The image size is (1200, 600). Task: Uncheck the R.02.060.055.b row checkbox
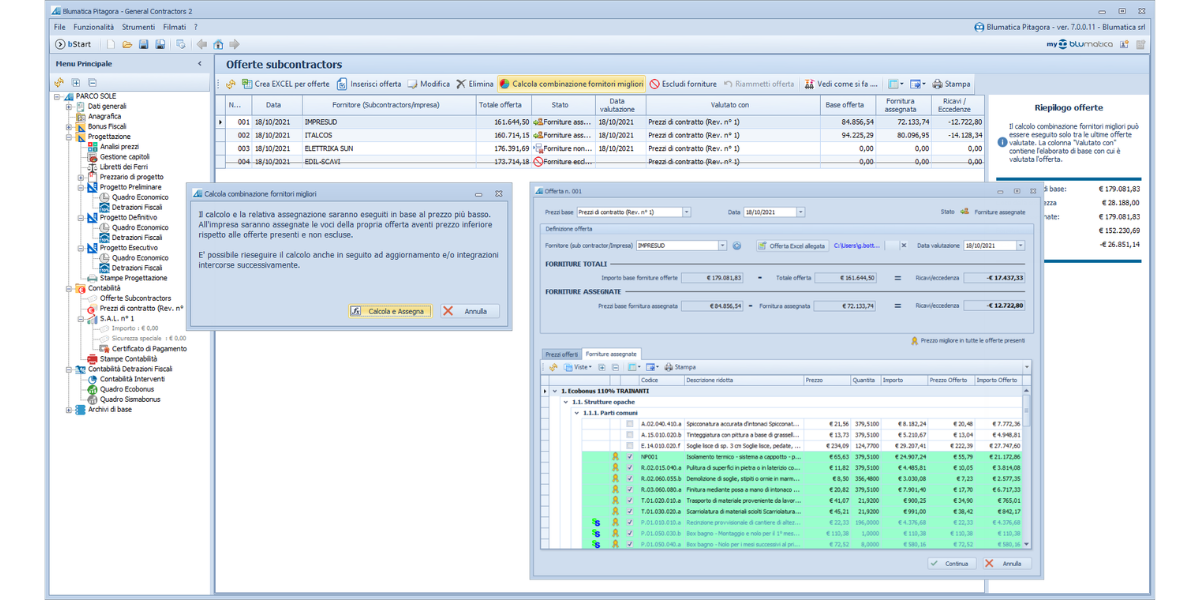tap(629, 479)
